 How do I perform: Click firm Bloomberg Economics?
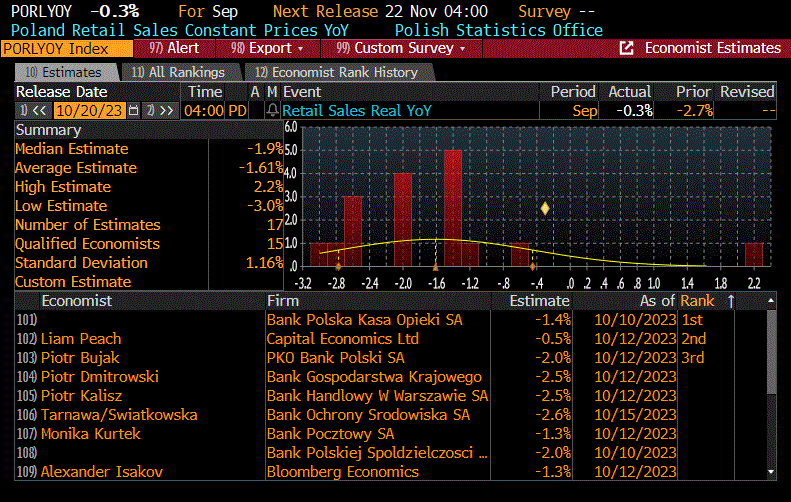(343, 472)
